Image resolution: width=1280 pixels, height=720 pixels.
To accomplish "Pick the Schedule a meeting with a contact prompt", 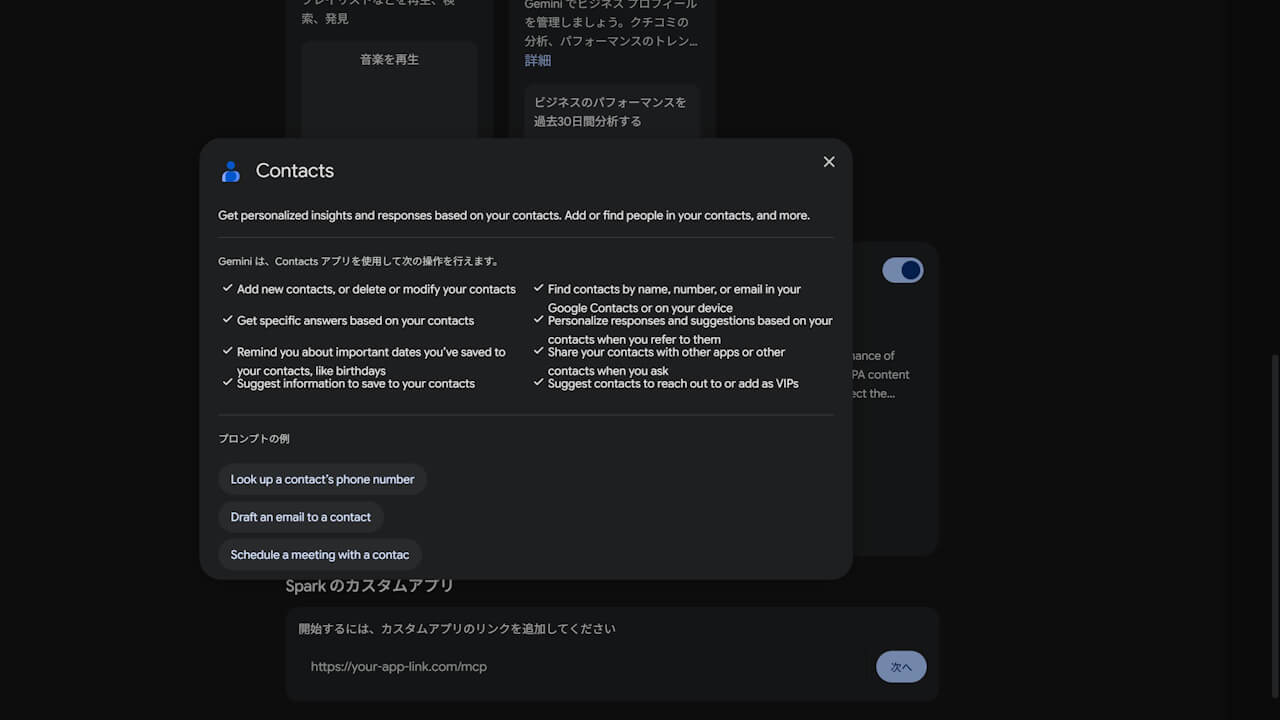I will click(320, 555).
